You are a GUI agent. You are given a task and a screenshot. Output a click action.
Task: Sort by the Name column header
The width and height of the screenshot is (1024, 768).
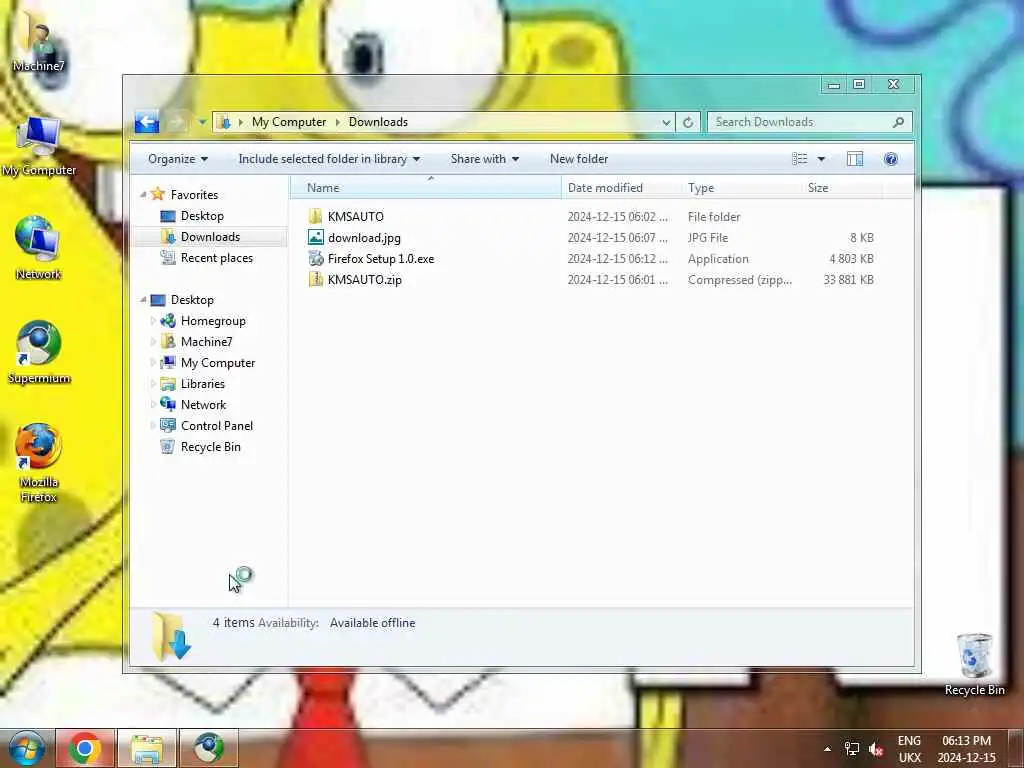click(426, 188)
